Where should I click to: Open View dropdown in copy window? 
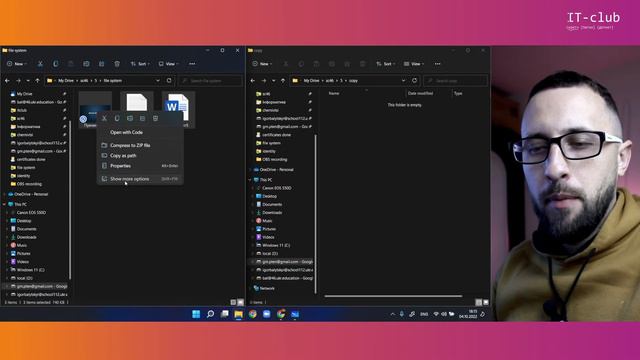(x=414, y=64)
